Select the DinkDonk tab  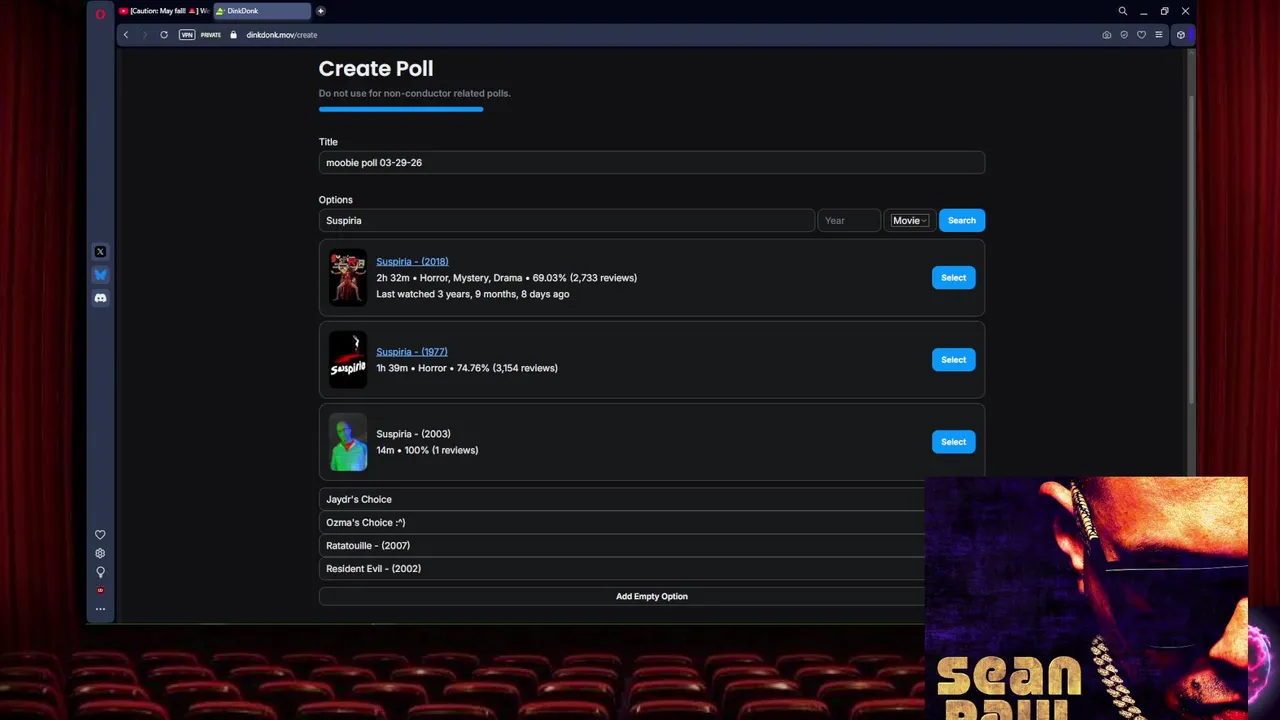[x=261, y=11]
